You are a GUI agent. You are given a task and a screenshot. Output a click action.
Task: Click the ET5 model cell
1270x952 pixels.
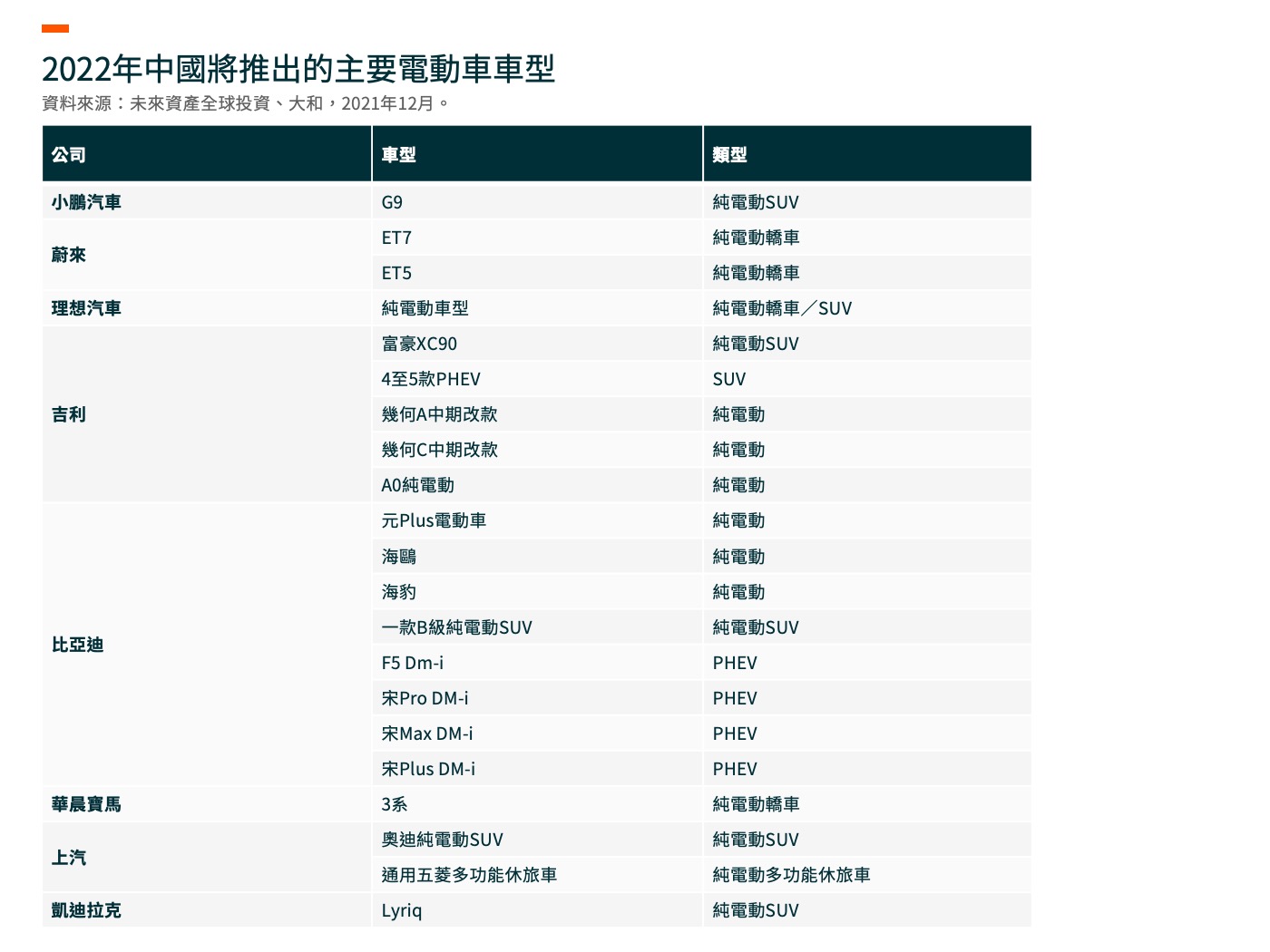tap(537, 273)
